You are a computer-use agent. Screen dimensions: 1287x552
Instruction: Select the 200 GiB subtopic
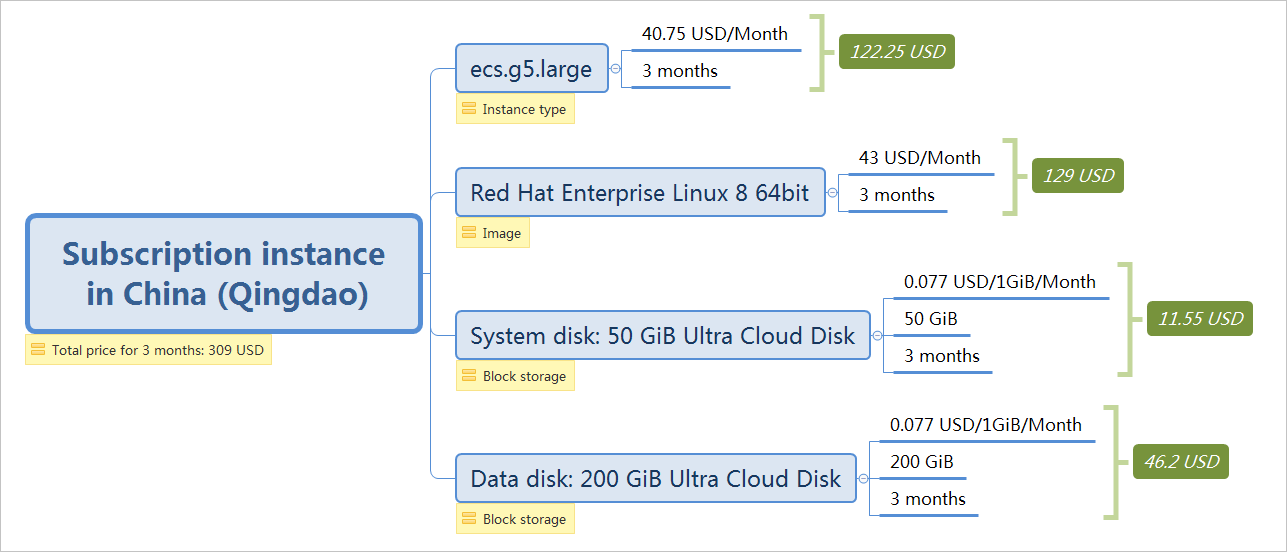(922, 462)
